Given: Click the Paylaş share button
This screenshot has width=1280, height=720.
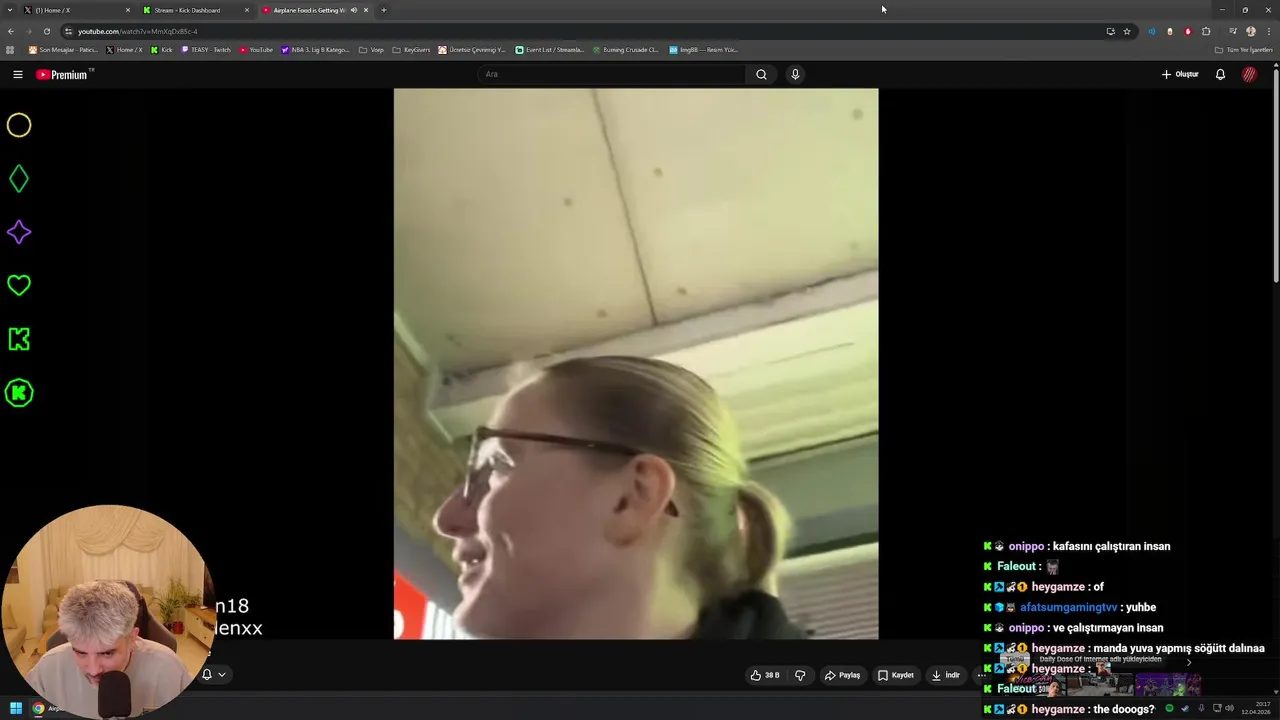Looking at the screenshot, I should [x=842, y=675].
